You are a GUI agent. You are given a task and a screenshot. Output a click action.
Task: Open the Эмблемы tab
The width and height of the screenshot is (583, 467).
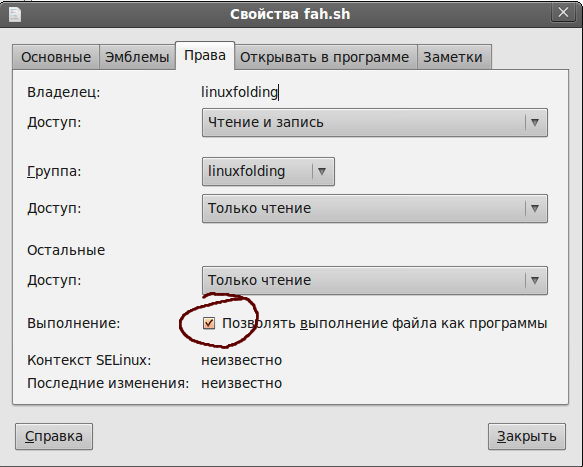pyautogui.click(x=137, y=57)
